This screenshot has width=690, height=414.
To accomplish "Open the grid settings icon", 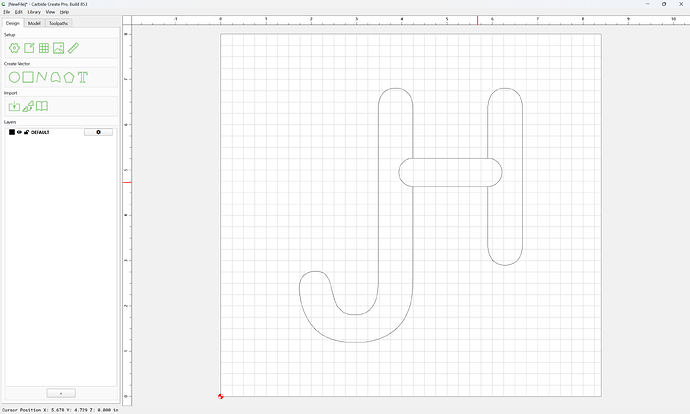I will pyautogui.click(x=44, y=48).
